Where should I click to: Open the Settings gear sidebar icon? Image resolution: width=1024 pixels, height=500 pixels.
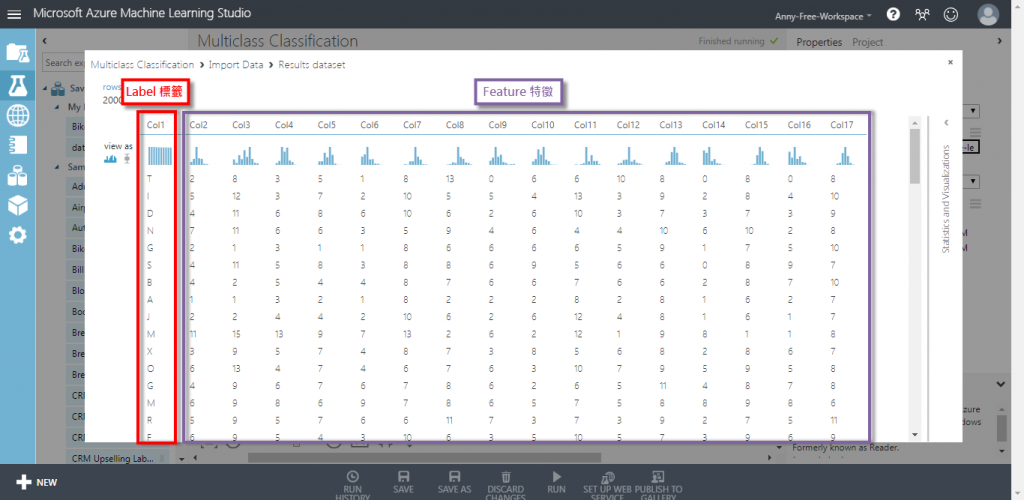(18, 235)
